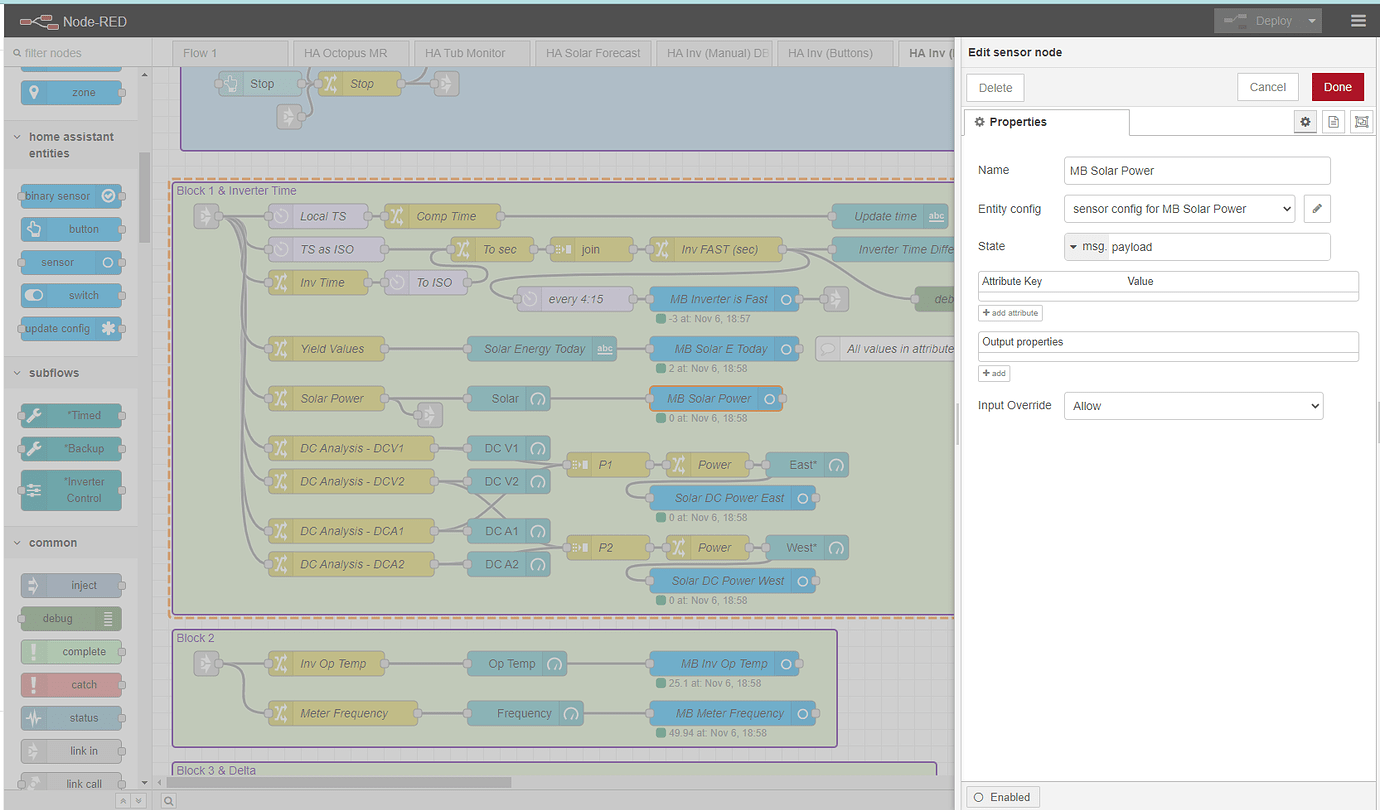Open the Node-RED hamburger main menu
1380x810 pixels.
pos(1357,21)
